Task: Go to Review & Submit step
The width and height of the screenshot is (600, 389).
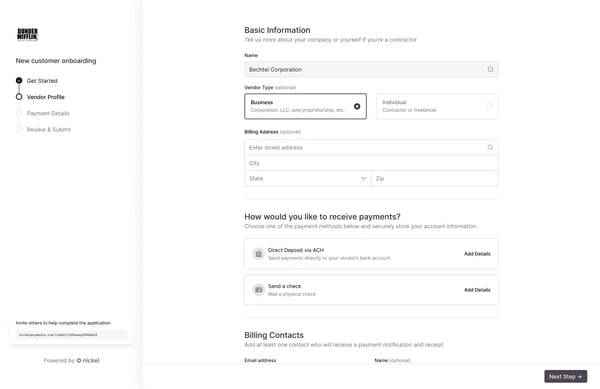Action: pos(49,129)
